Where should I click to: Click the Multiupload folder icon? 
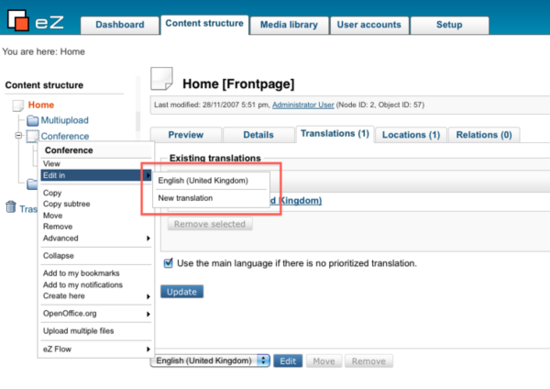pos(33,121)
